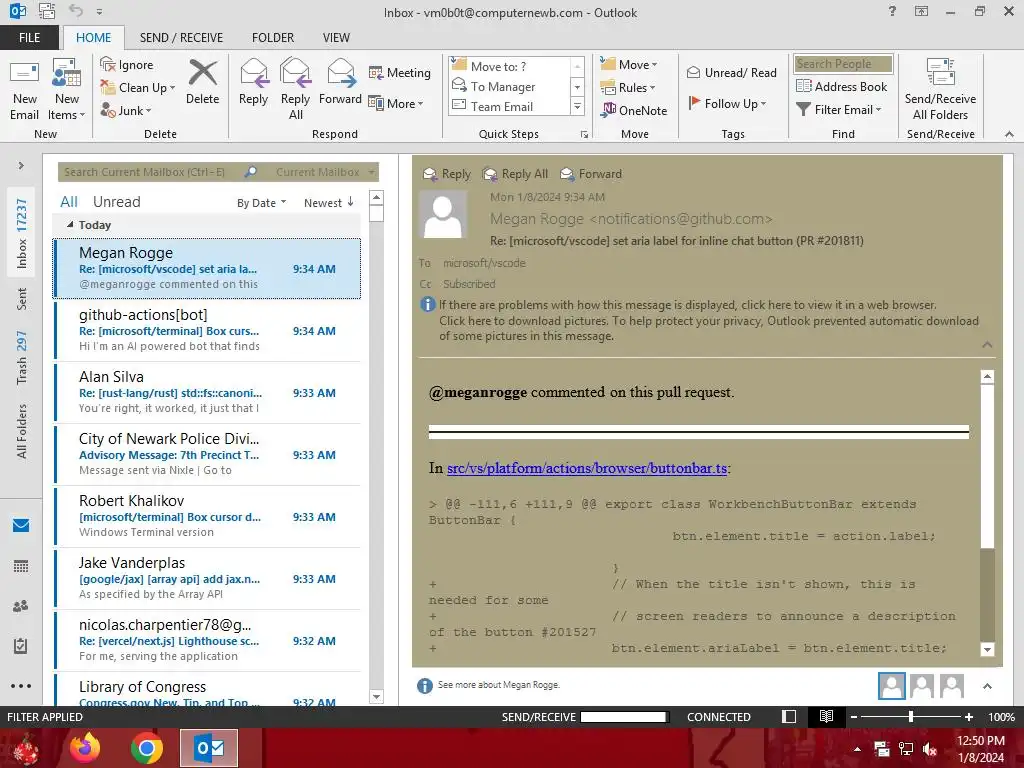The width and height of the screenshot is (1024, 768).
Task: Open the Quick Steps dialog launcher
Action: (x=584, y=135)
